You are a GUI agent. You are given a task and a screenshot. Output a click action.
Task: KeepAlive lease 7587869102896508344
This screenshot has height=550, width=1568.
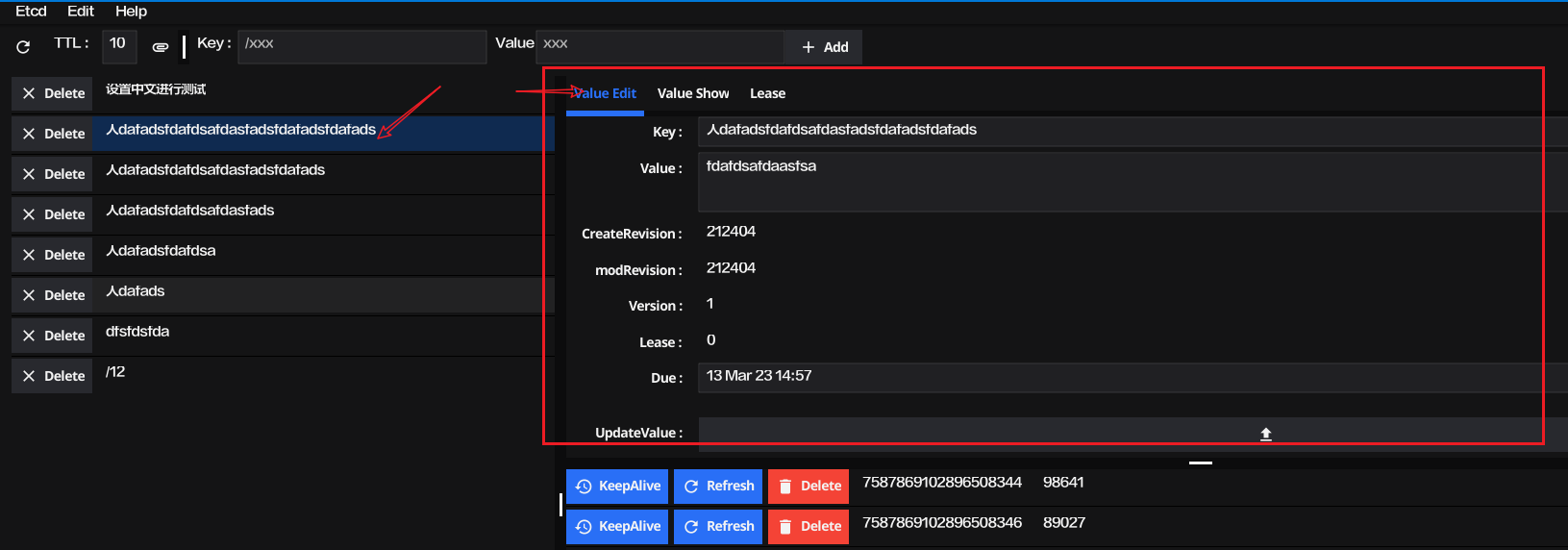coord(617,487)
